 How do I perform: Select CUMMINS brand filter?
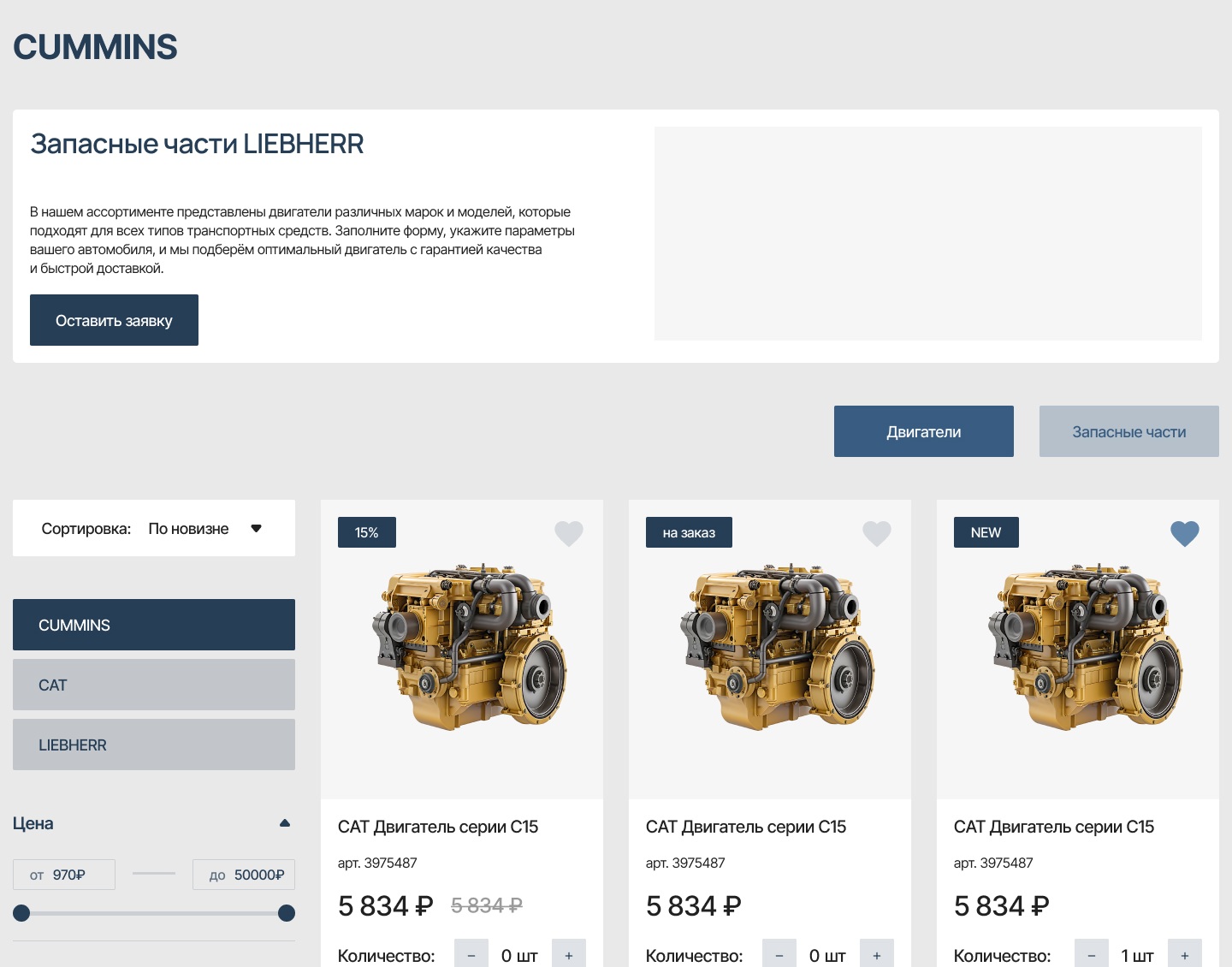(154, 625)
